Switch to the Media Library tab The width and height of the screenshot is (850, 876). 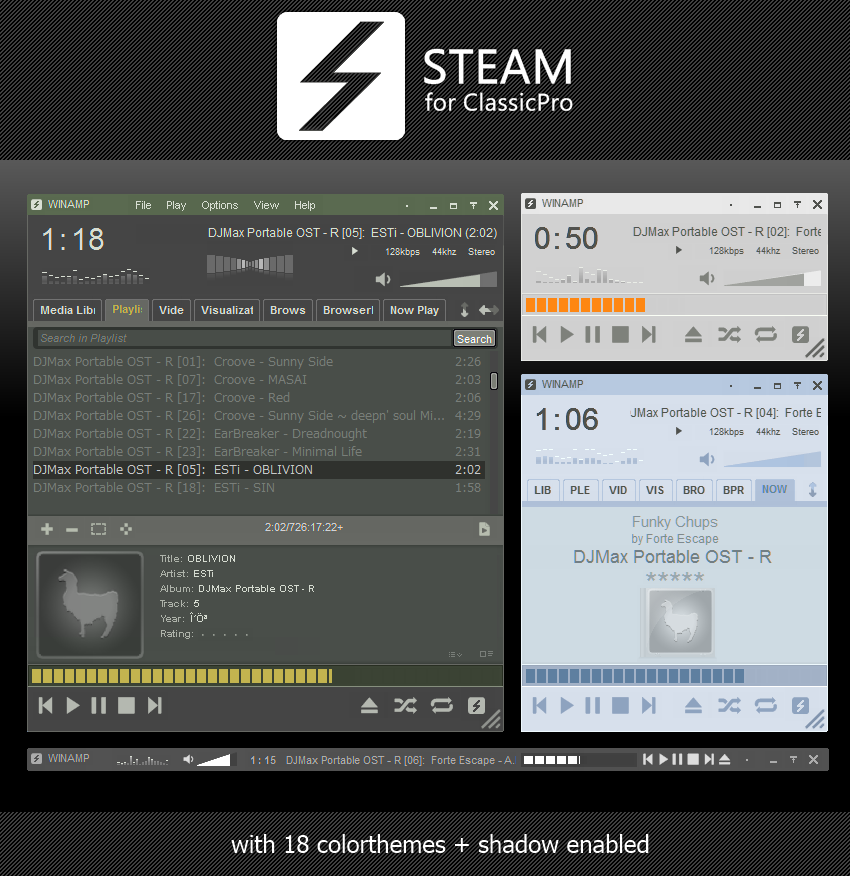point(68,310)
